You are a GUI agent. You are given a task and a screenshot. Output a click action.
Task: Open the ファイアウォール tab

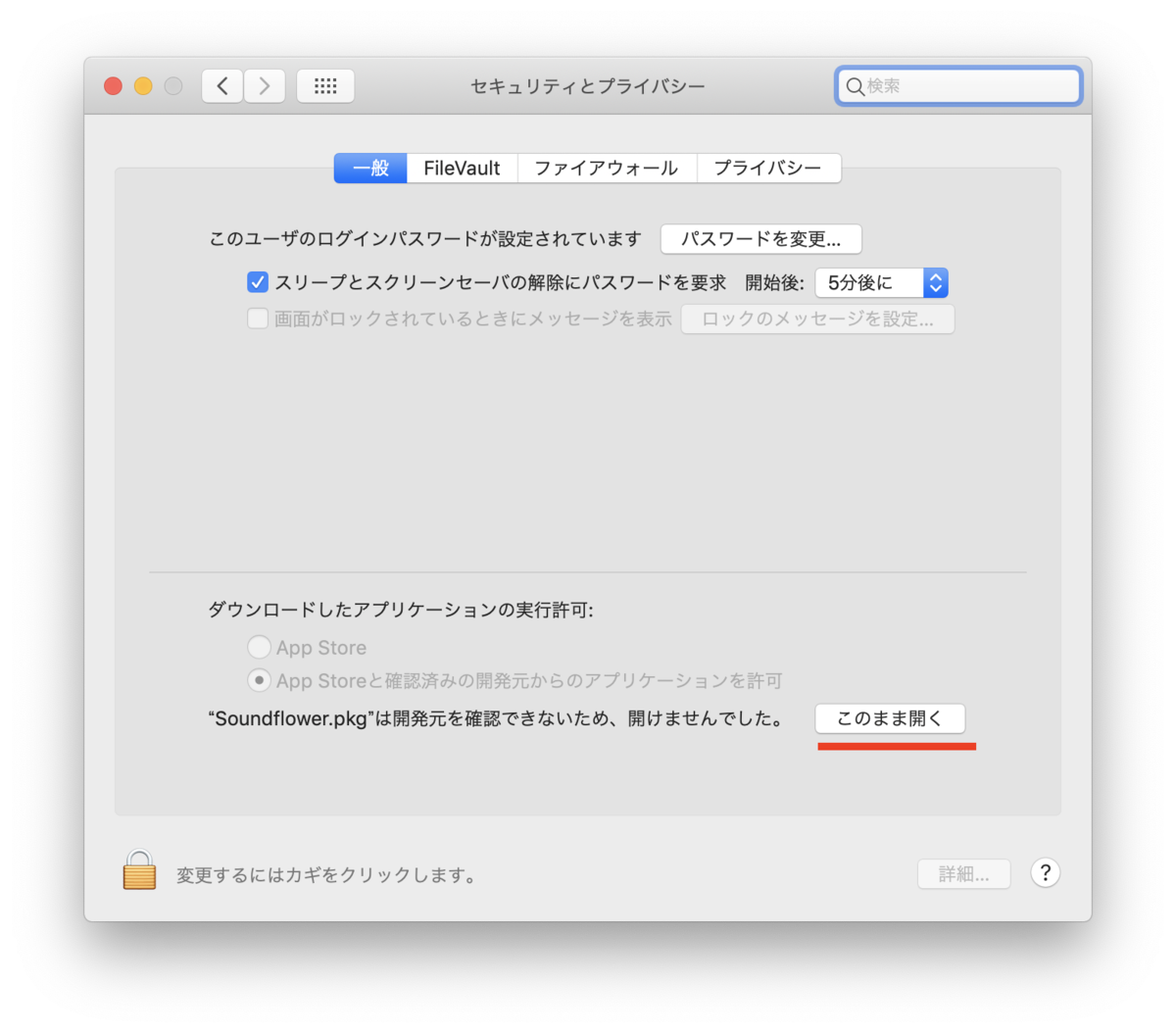607,168
